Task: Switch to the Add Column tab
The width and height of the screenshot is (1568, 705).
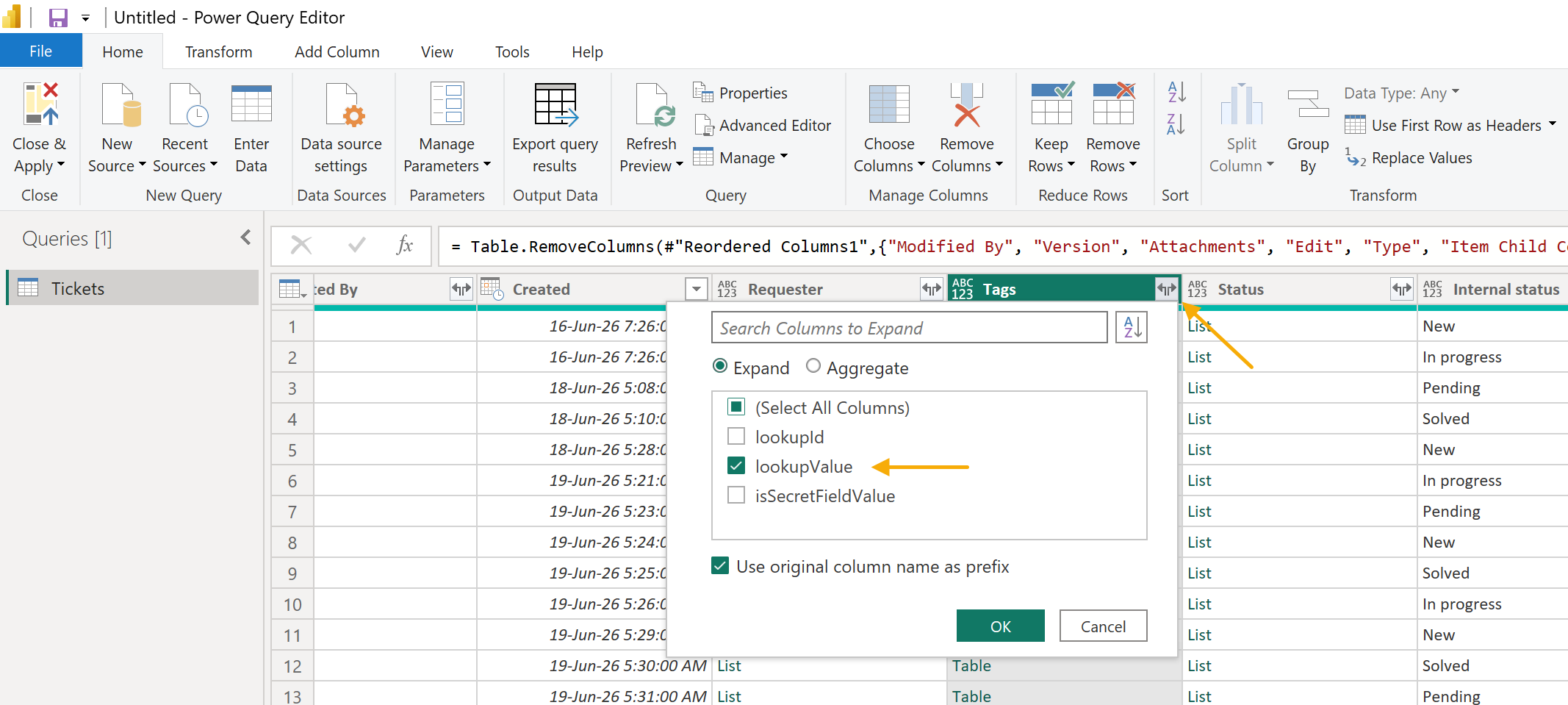Action: [x=337, y=52]
